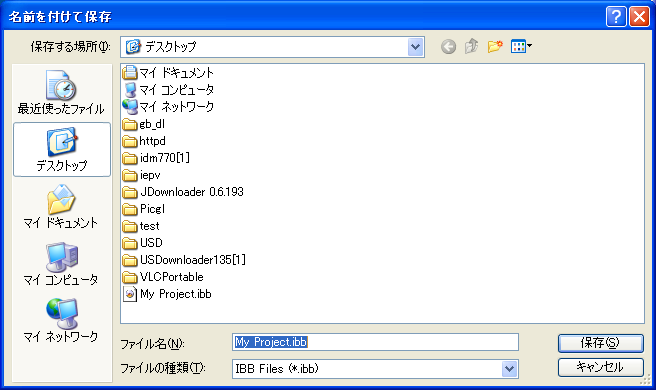Click the Back navigation arrow icon

[x=448, y=46]
